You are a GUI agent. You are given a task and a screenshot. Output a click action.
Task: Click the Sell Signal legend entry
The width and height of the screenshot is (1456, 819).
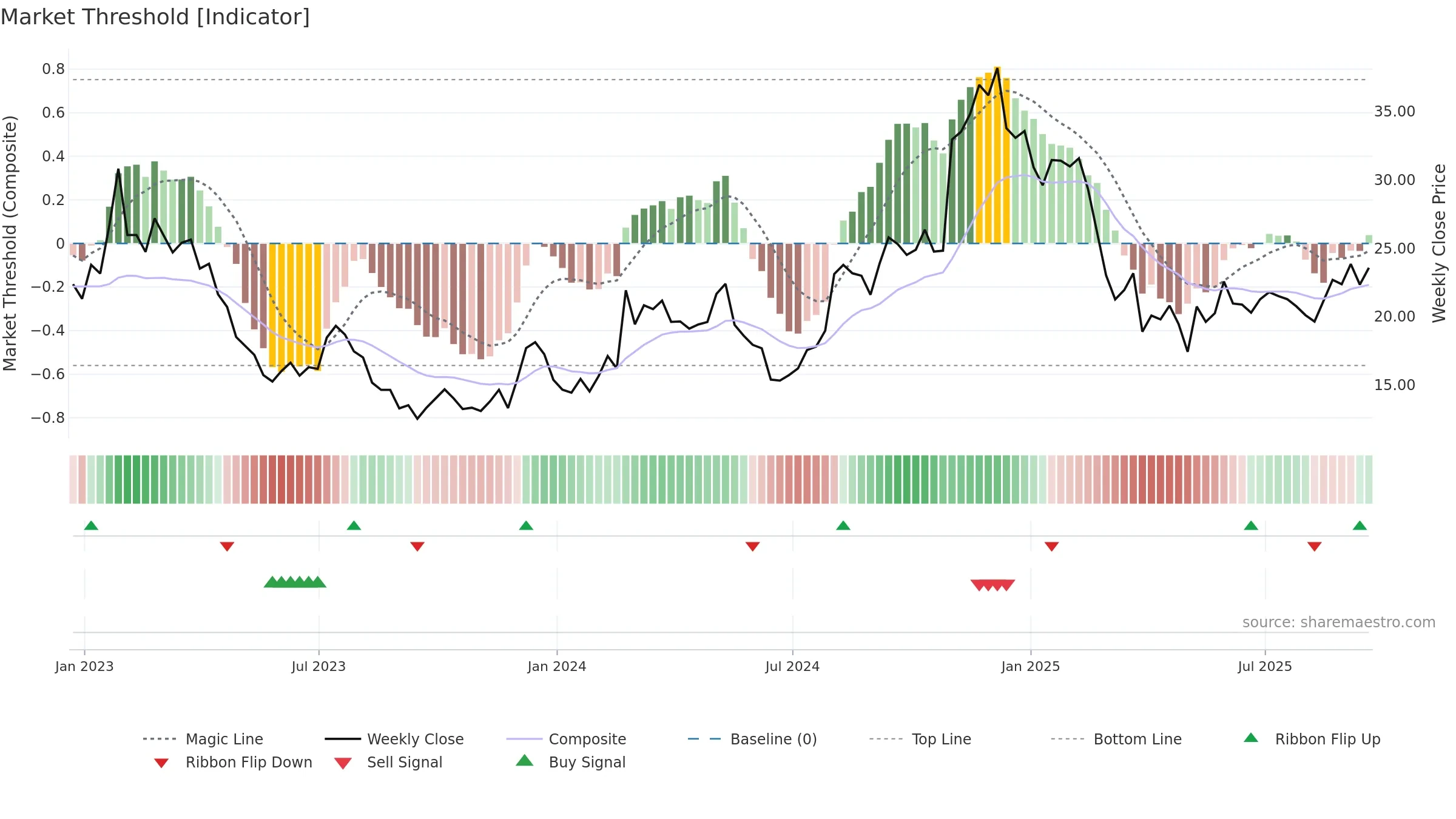(x=388, y=762)
